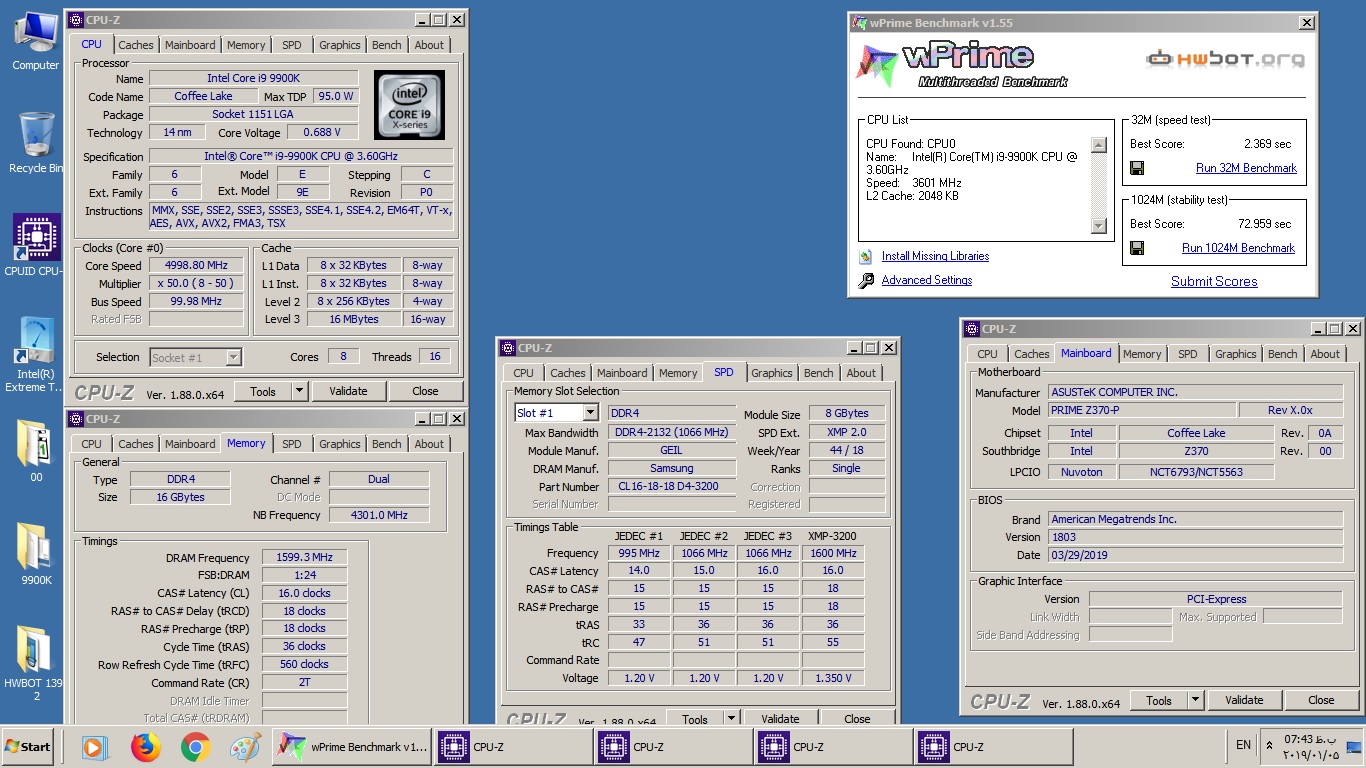Open the Mainboard tab in Memory window
The image size is (1366, 768).
[x=190, y=444]
